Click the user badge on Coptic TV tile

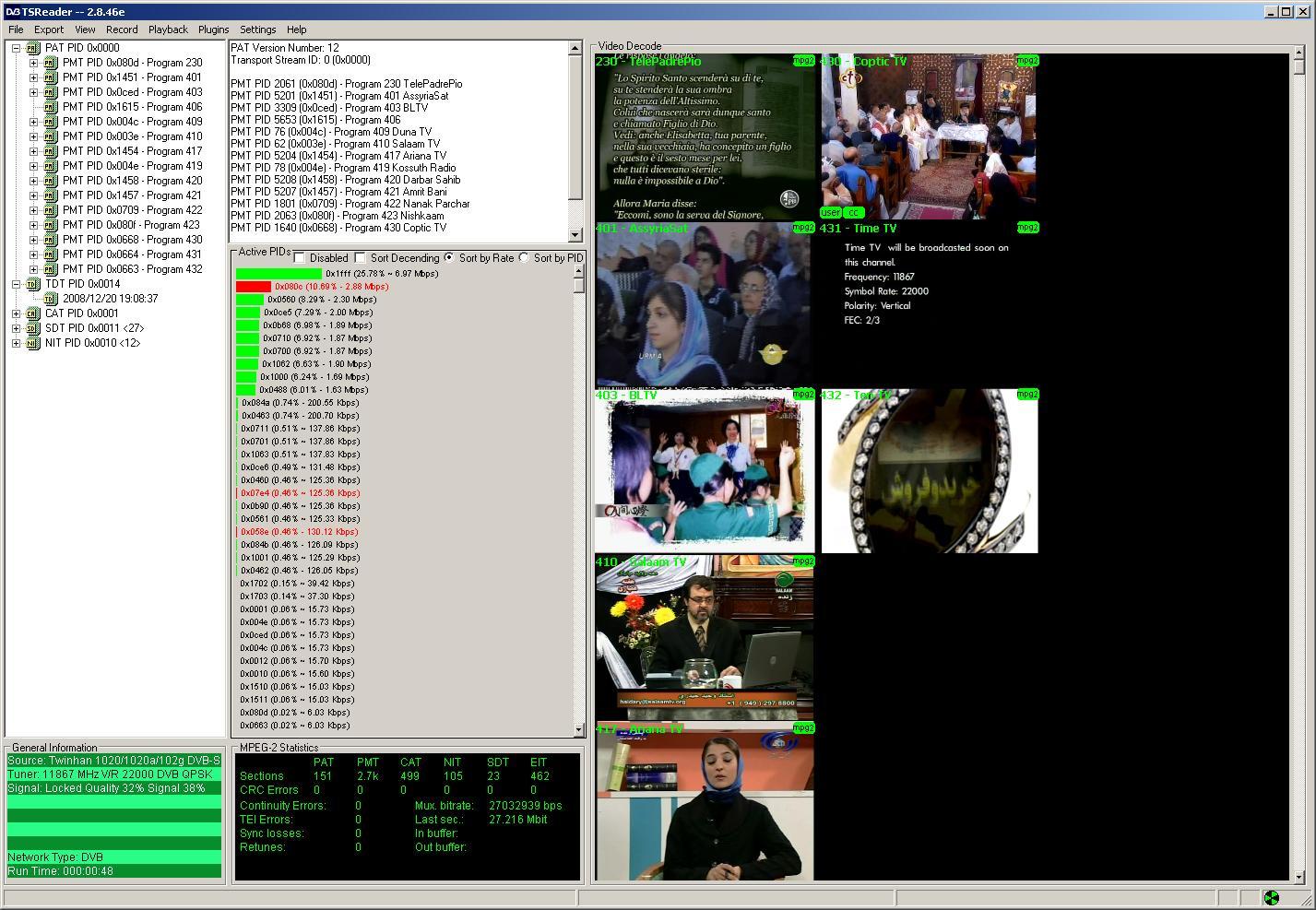pos(831,212)
